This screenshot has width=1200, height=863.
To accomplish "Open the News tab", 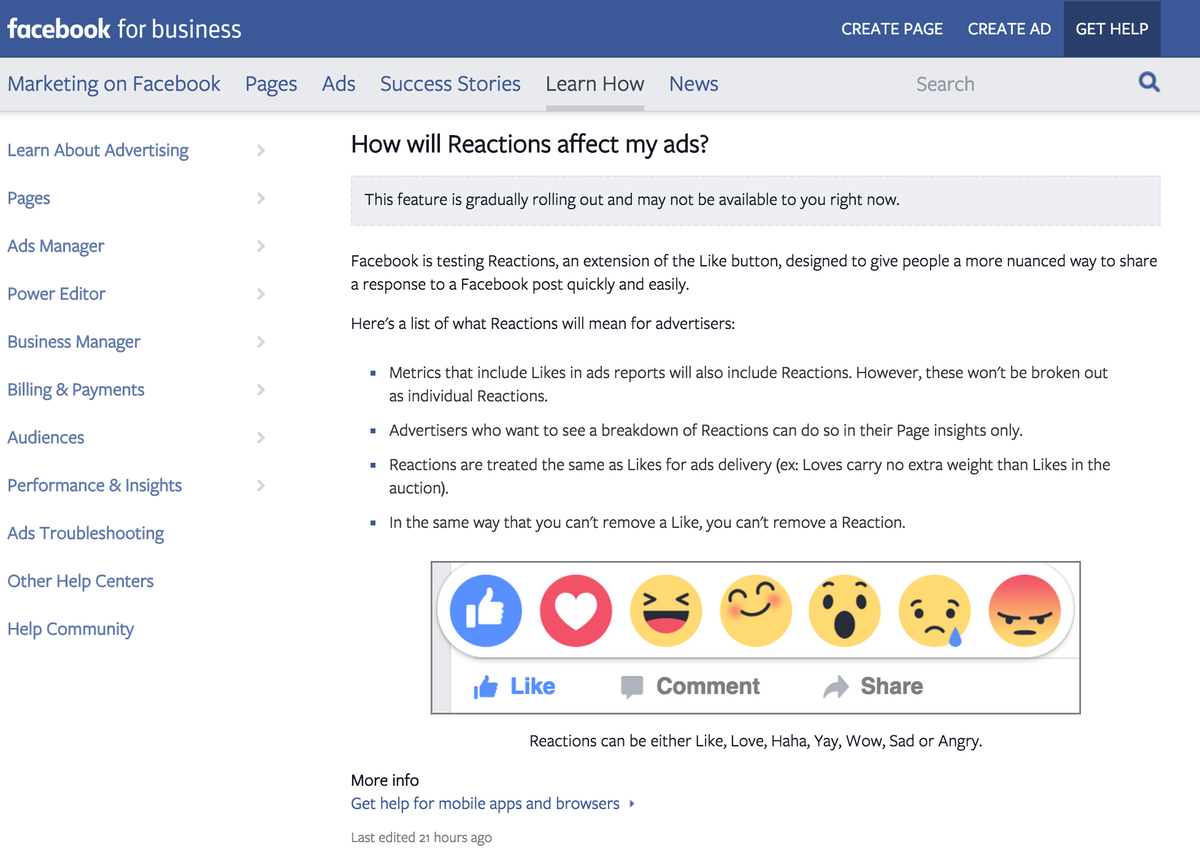I will pos(694,84).
